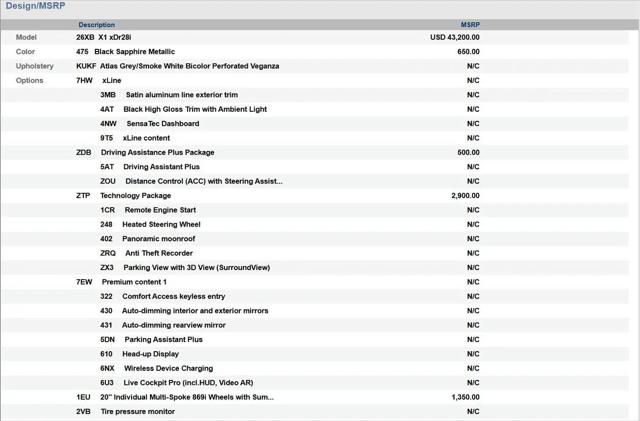Click N/C value for Head-up Display
Image resolution: width=640 pixels, height=421 pixels.
click(x=473, y=354)
